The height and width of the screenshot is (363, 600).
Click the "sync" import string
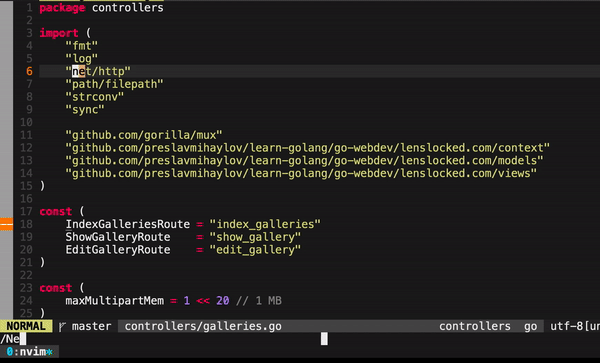click(x=85, y=110)
